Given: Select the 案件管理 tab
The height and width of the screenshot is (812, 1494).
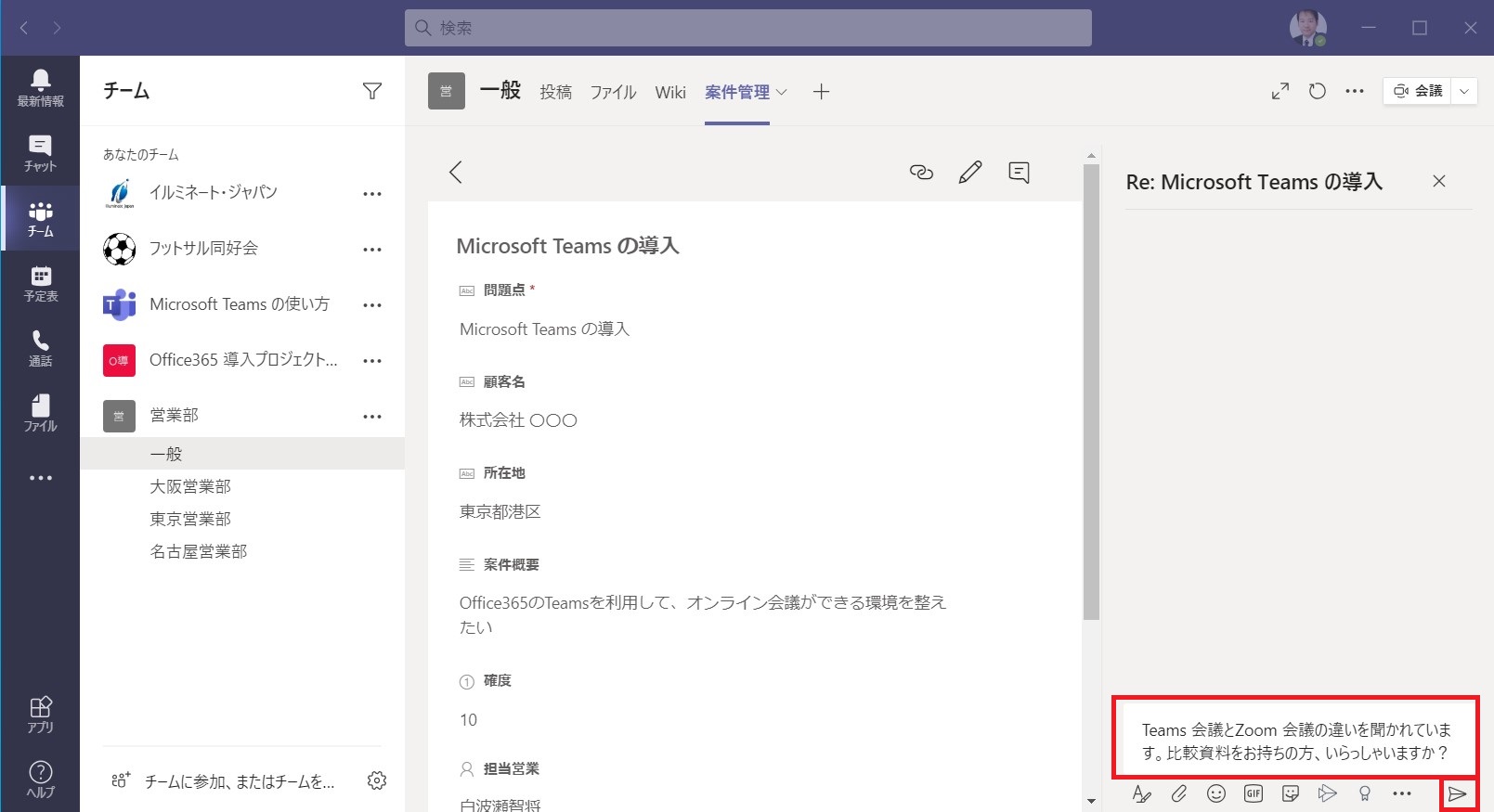Looking at the screenshot, I should tap(737, 92).
